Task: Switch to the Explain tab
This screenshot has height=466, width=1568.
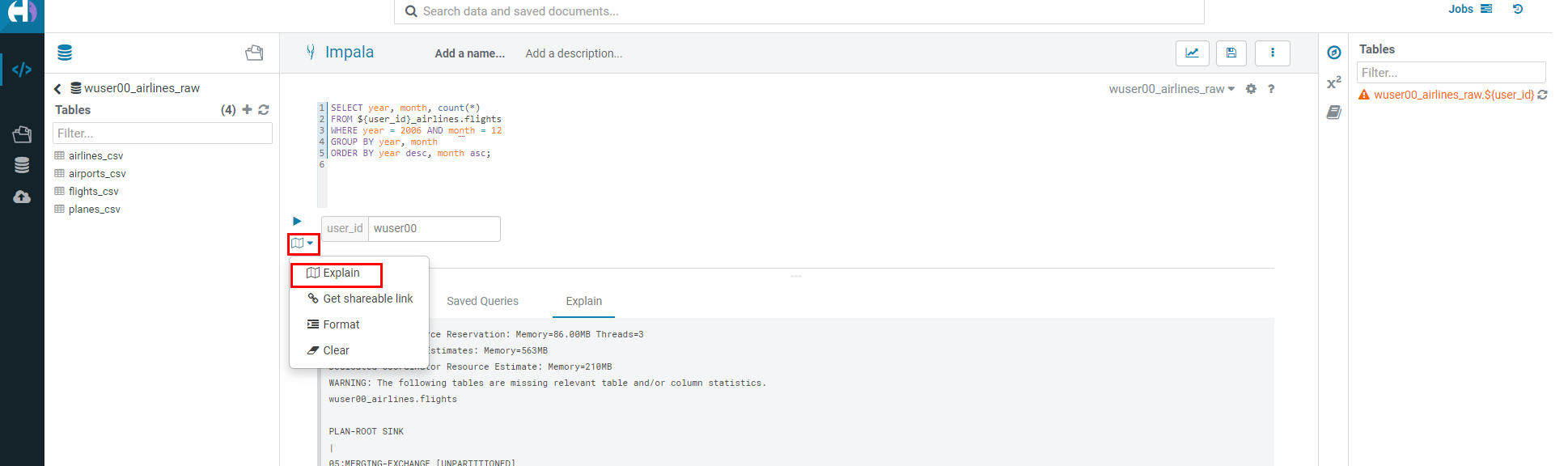Action: [x=583, y=301]
